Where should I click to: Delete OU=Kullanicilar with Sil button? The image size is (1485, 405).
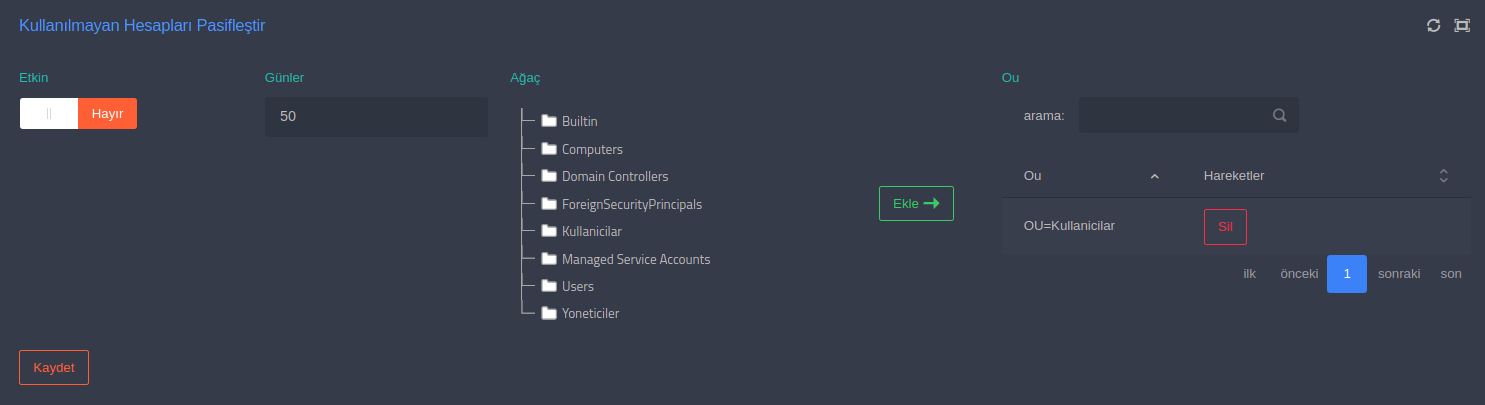[1225, 226]
